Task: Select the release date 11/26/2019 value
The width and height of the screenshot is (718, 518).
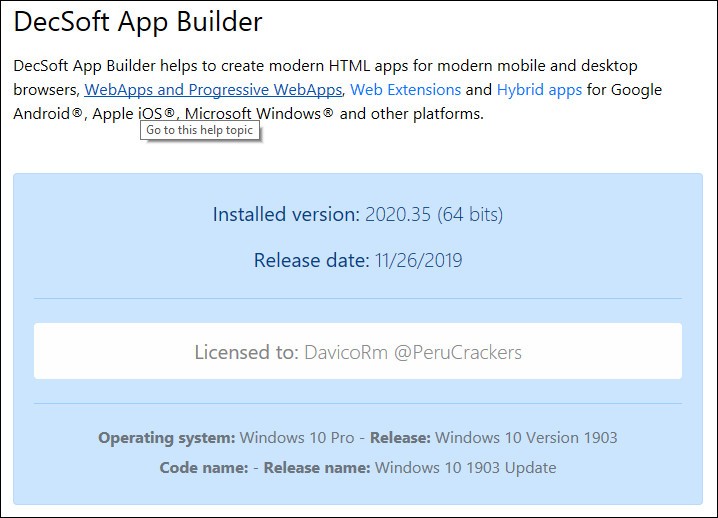Action: (419, 260)
